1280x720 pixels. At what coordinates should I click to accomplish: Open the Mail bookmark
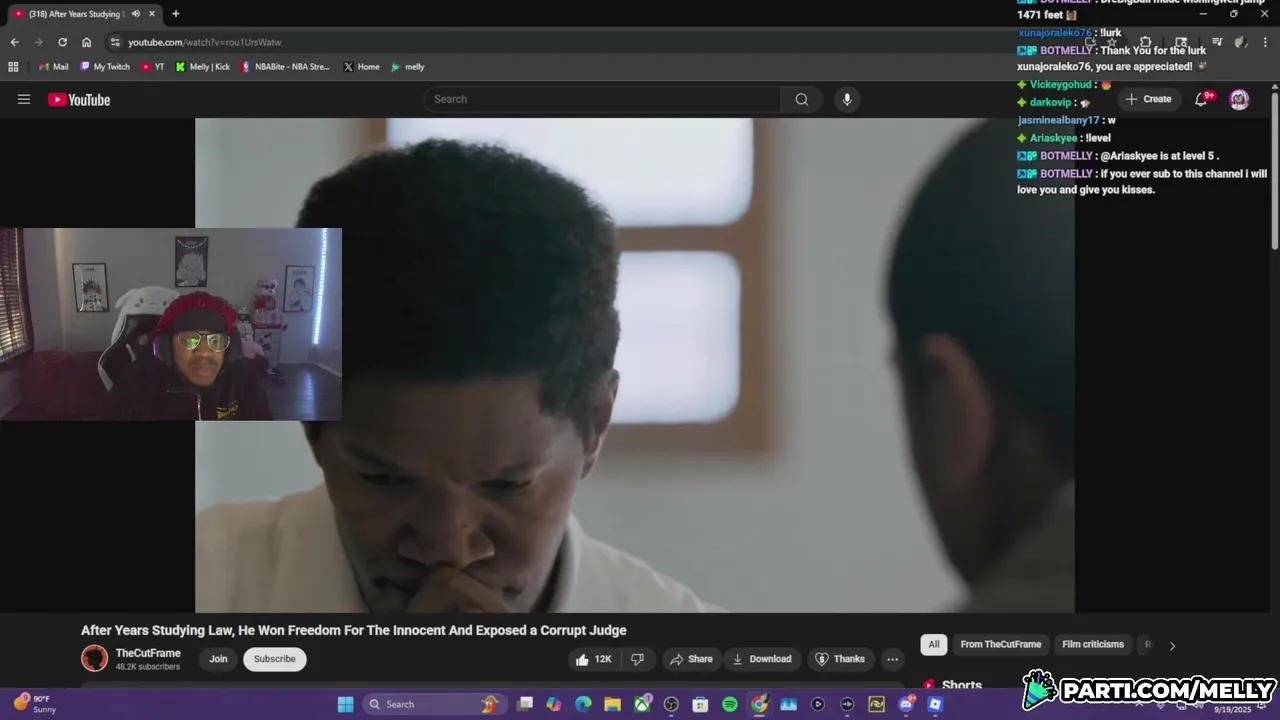coord(53,67)
